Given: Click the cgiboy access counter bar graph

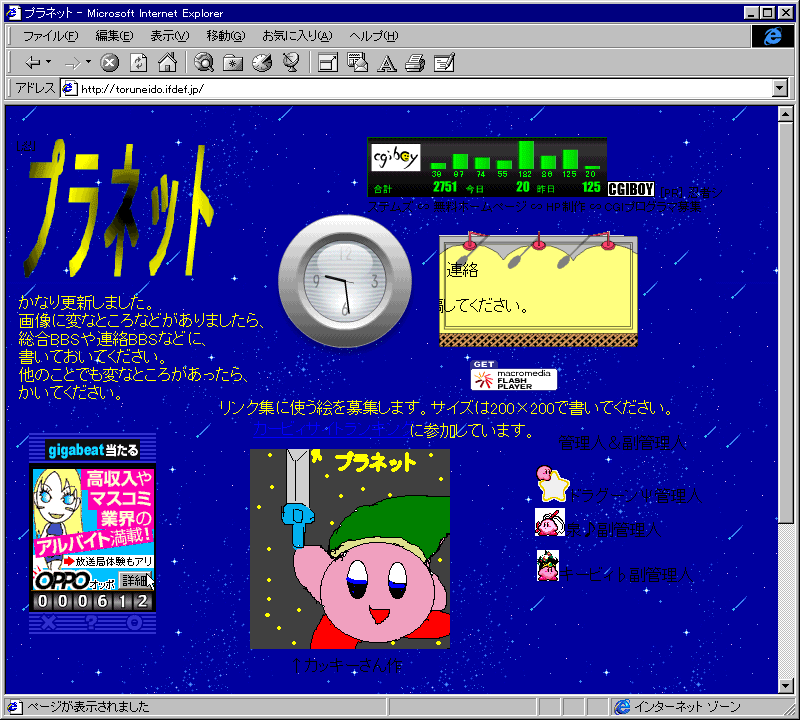Looking at the screenshot, I should 487,167.
